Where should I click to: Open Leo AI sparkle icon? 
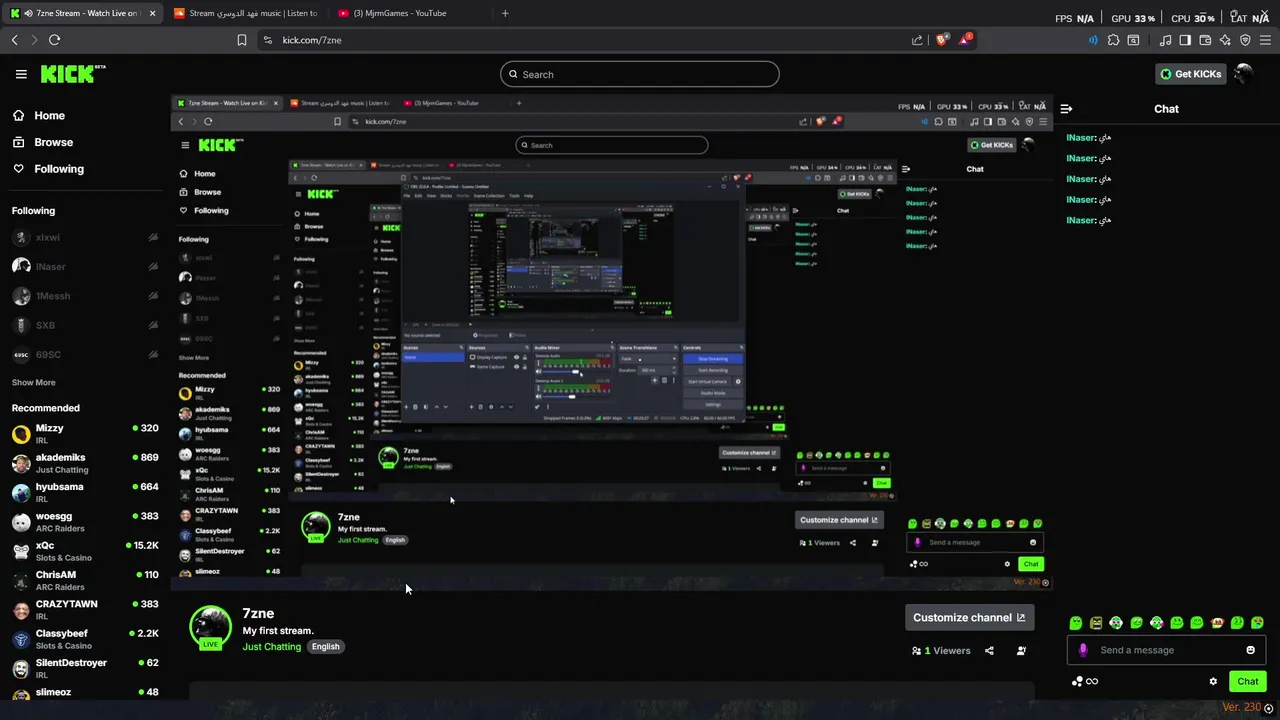click(x=1226, y=40)
